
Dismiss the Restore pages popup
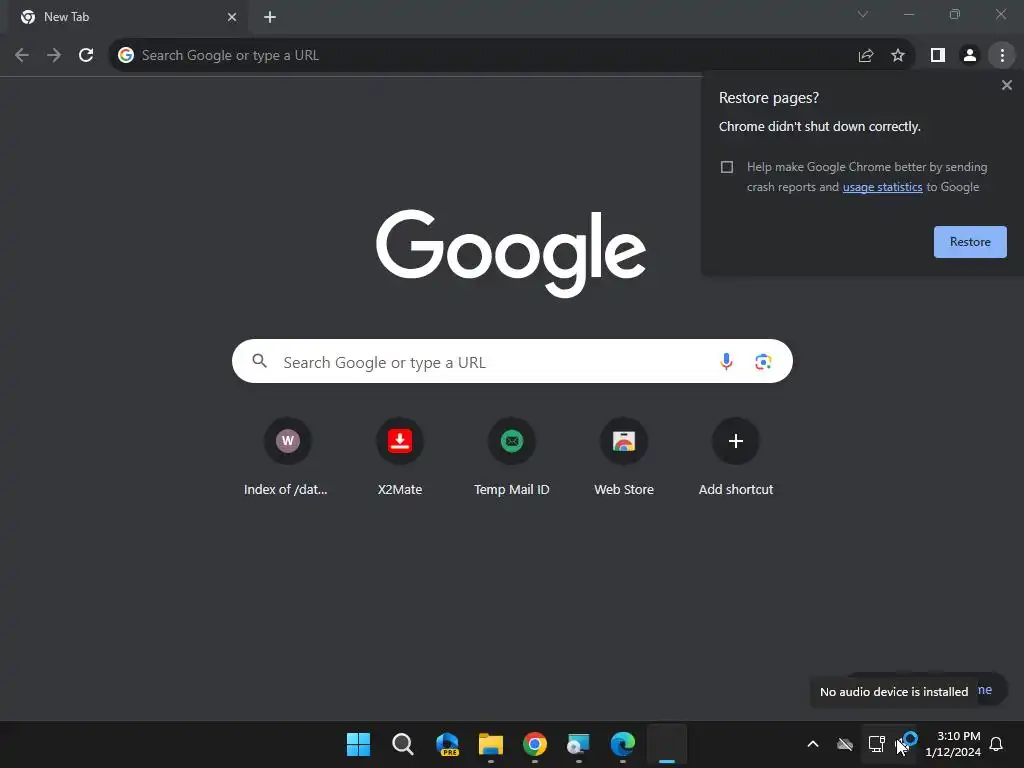[1006, 85]
